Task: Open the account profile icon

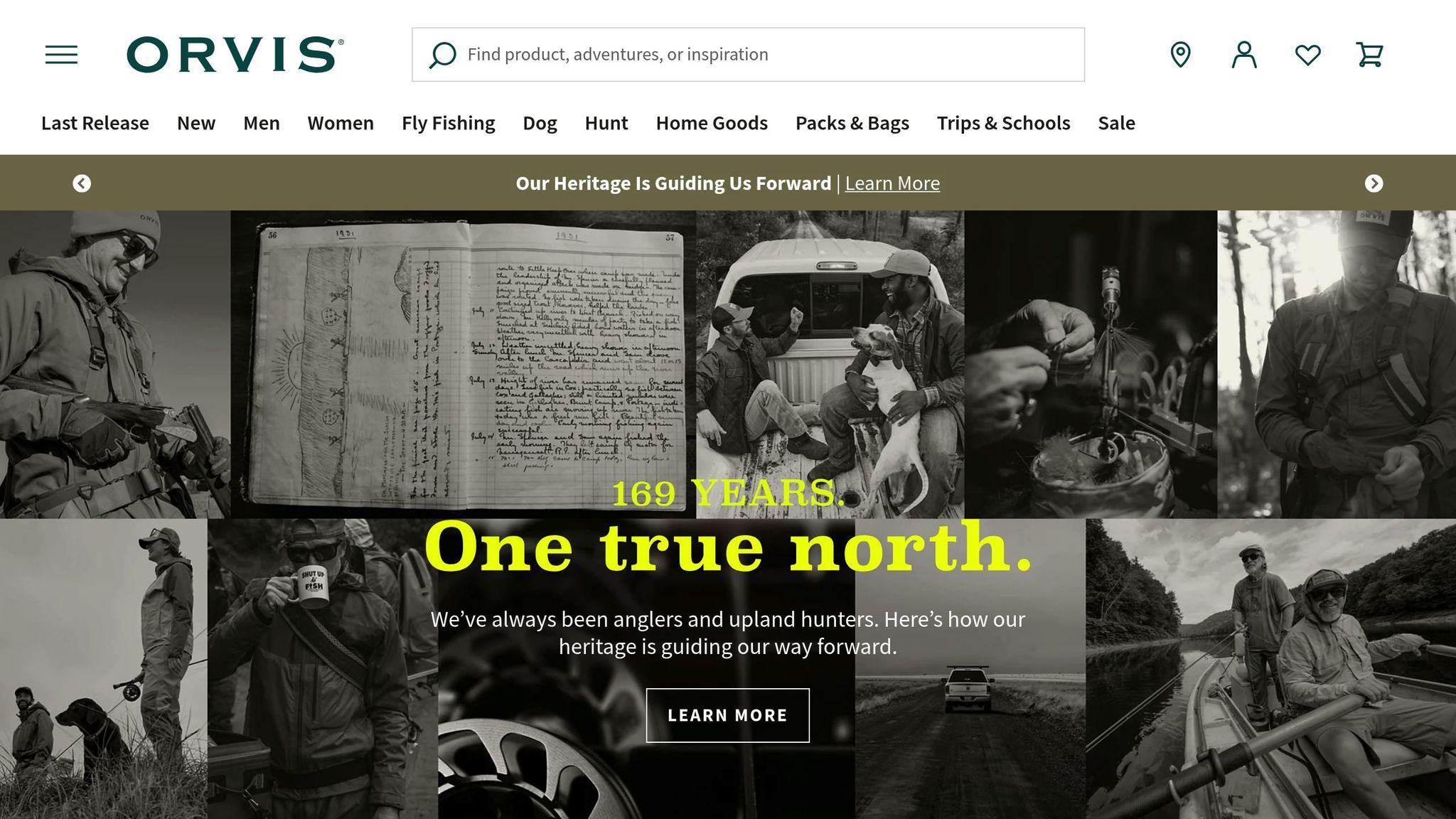Action: click(x=1244, y=55)
